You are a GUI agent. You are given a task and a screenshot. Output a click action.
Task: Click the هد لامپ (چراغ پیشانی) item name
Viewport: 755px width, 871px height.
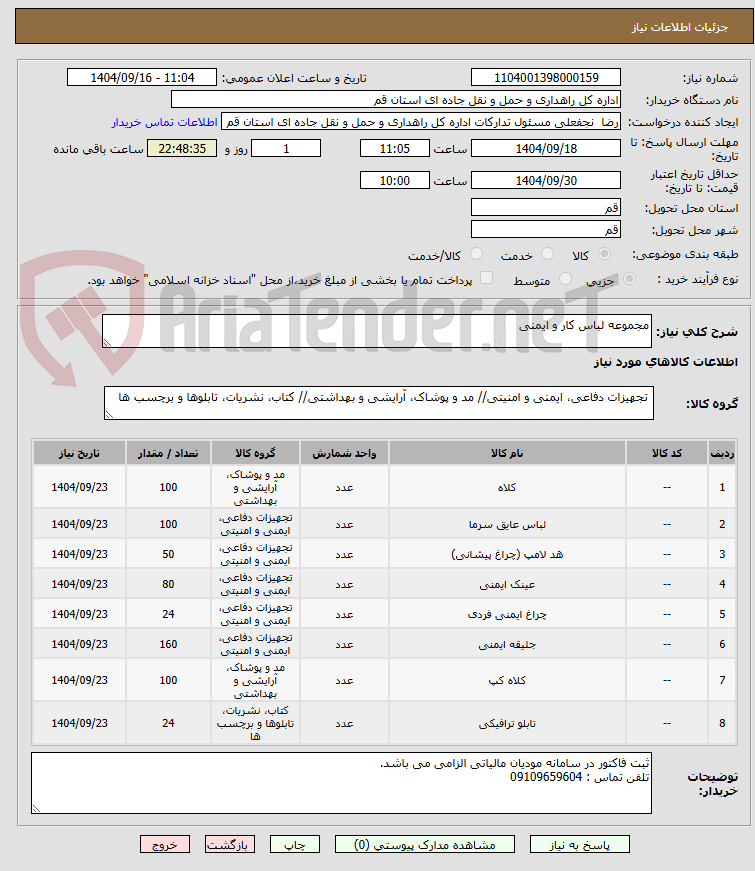507,554
